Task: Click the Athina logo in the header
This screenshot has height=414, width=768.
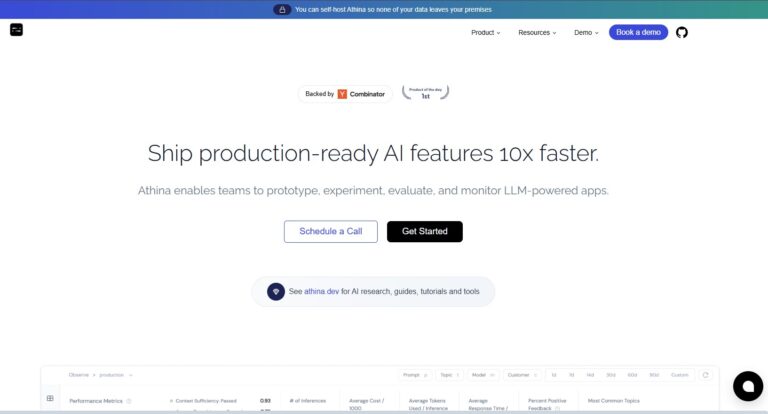Action: [x=16, y=30]
